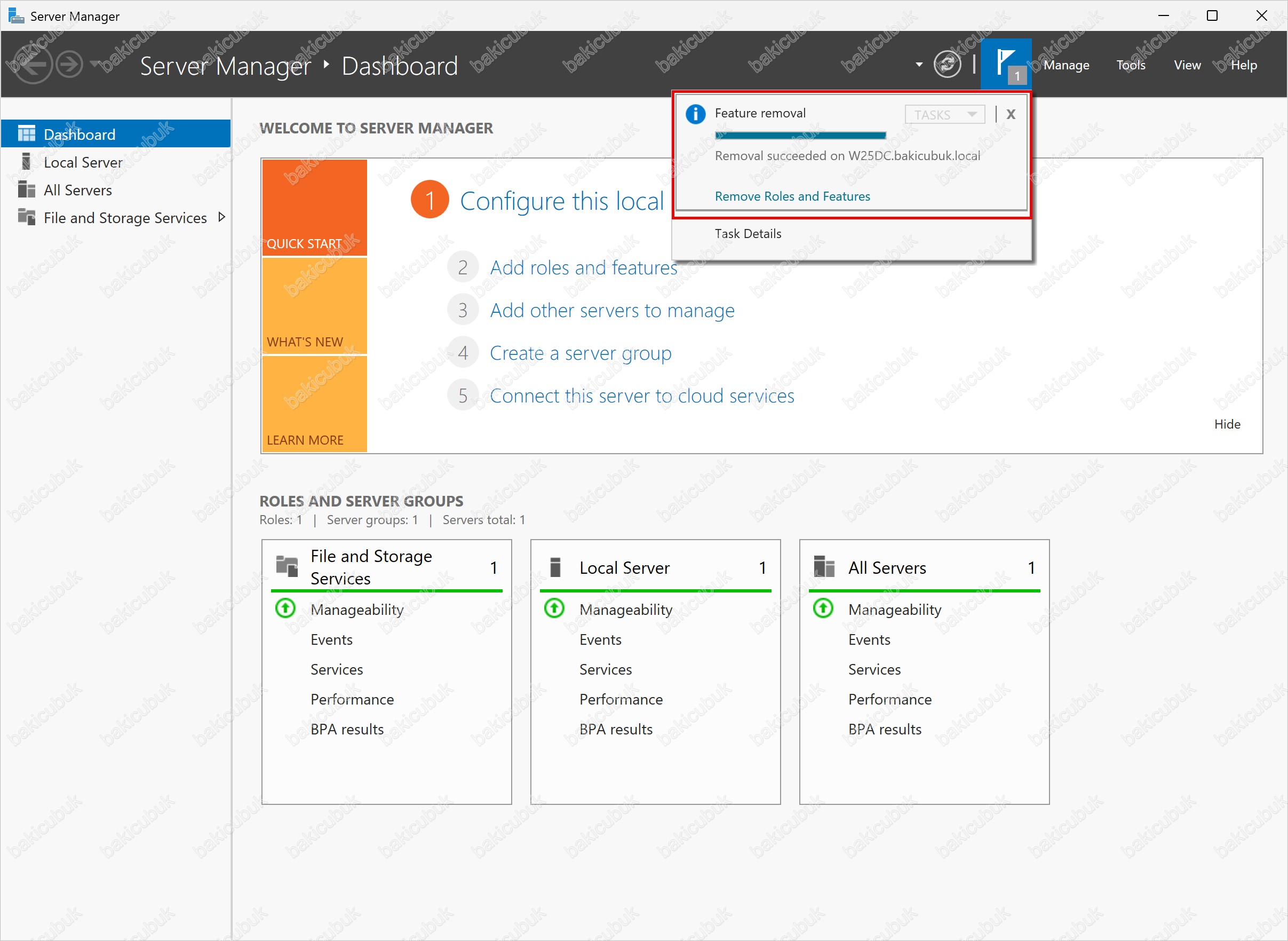Open Manageability in the Local Server tile
The height and width of the screenshot is (941, 1288).
point(626,610)
